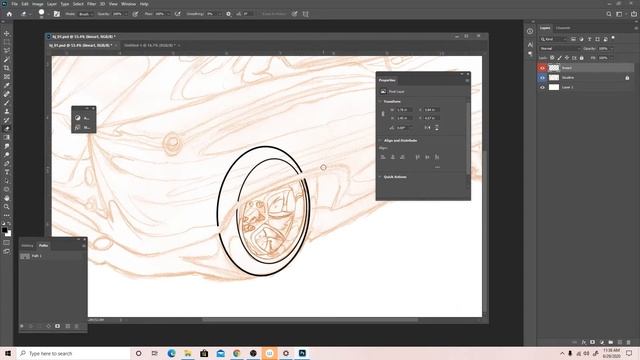Toggle link width and height in Properties
The width and height of the screenshot is (640, 360).
point(383,114)
